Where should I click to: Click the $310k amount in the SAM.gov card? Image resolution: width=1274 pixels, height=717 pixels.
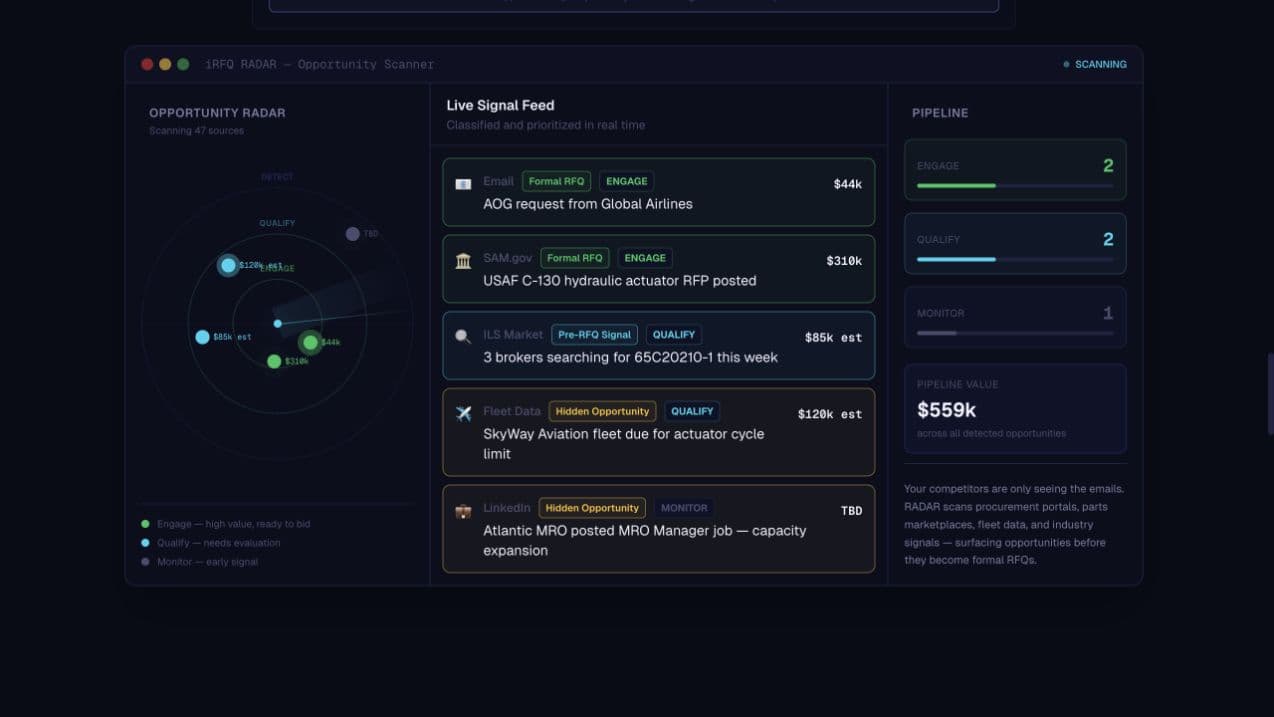coord(844,261)
